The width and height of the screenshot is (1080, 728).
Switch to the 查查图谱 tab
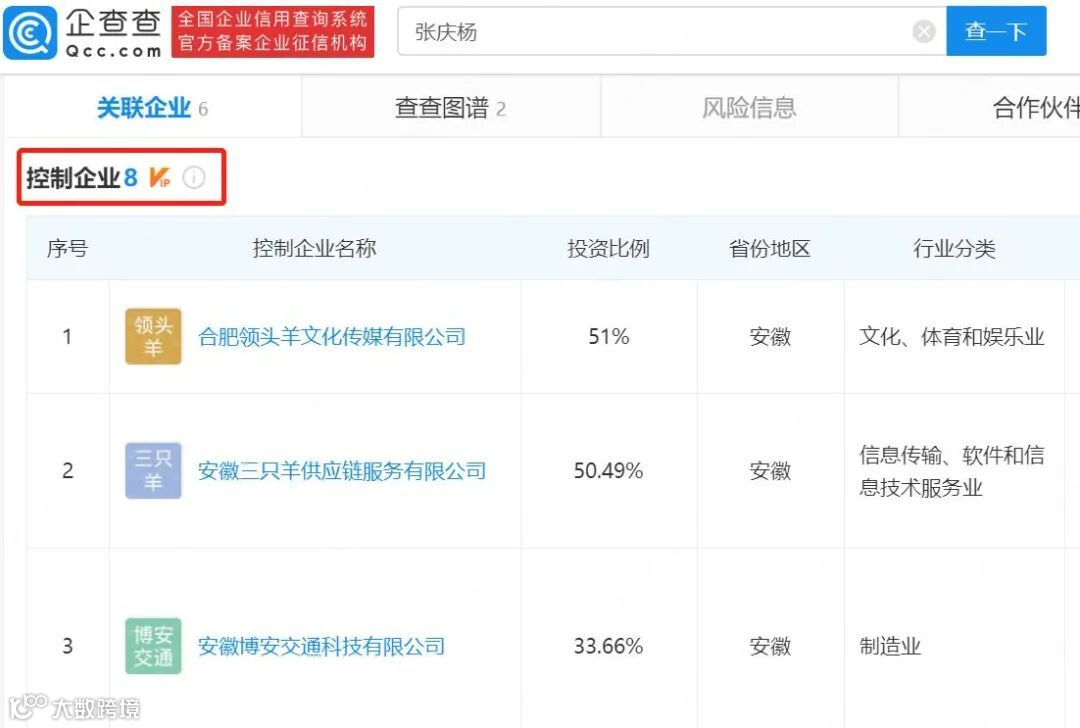pos(450,107)
